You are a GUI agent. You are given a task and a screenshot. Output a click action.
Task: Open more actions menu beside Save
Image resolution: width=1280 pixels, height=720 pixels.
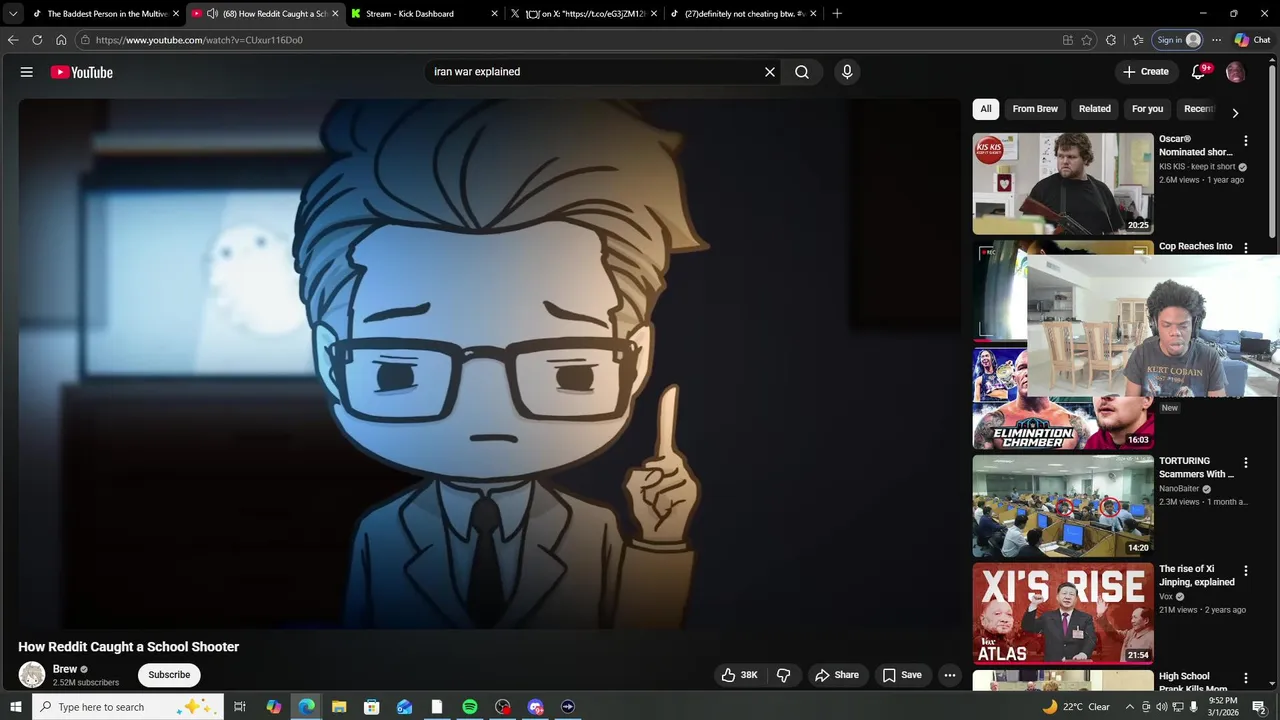point(950,675)
